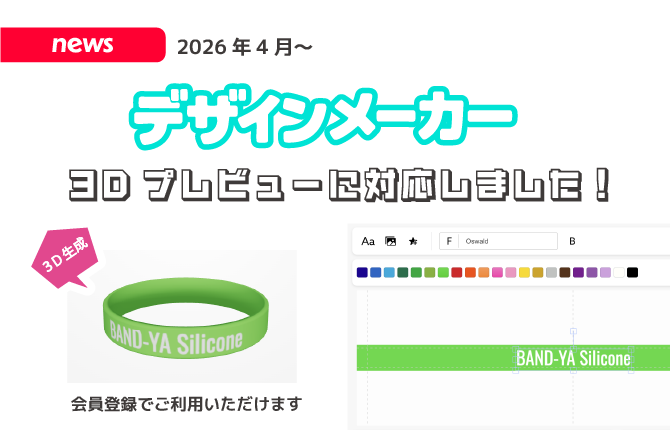Toggle the bold B button
Screen dimensions: 671x441
coord(572,241)
